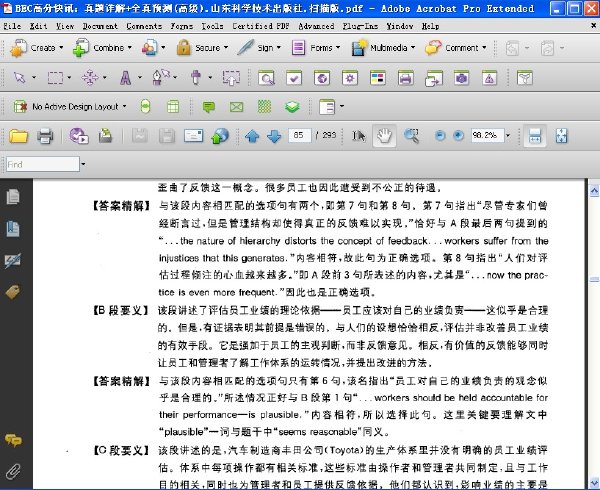Open the View menu
This screenshot has height=490, width=600.
pyautogui.click(x=65, y=26)
